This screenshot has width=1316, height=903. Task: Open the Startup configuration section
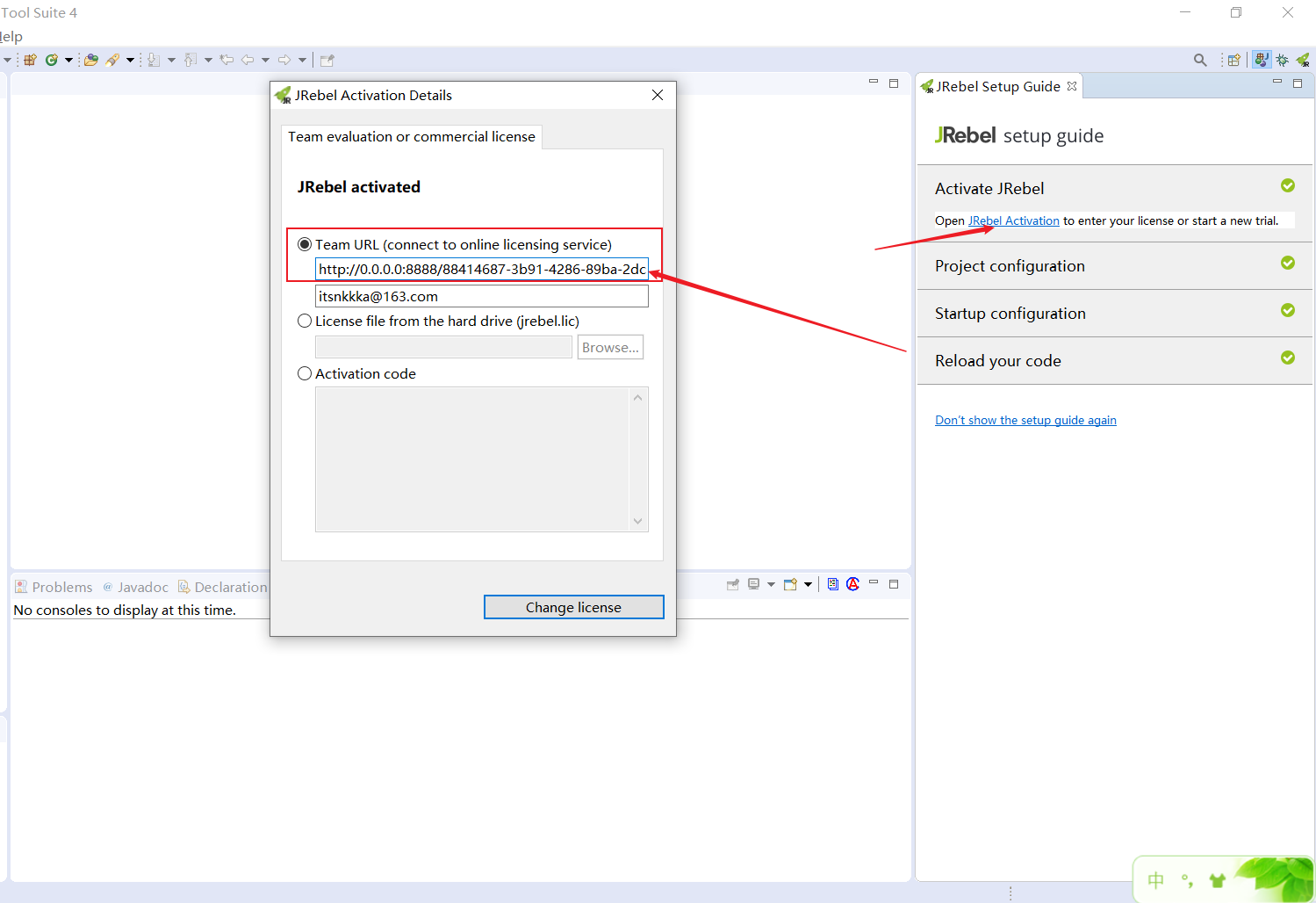pos(1010,314)
